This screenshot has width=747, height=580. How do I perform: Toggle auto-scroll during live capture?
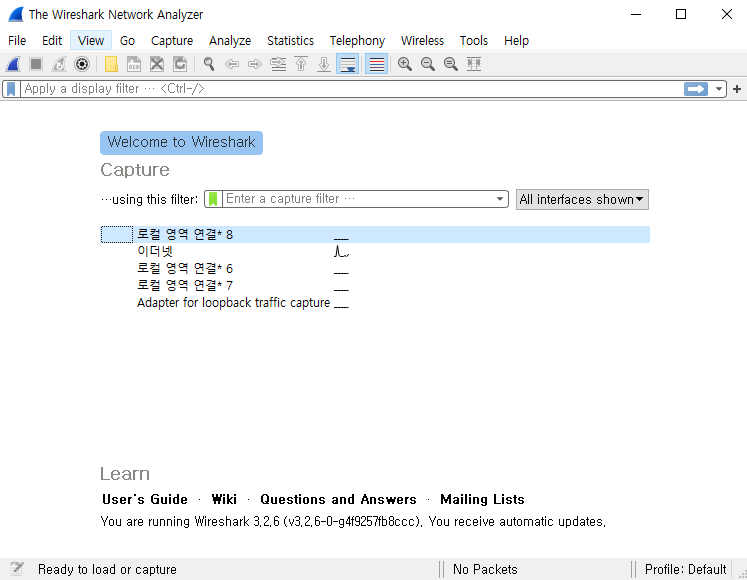348,64
